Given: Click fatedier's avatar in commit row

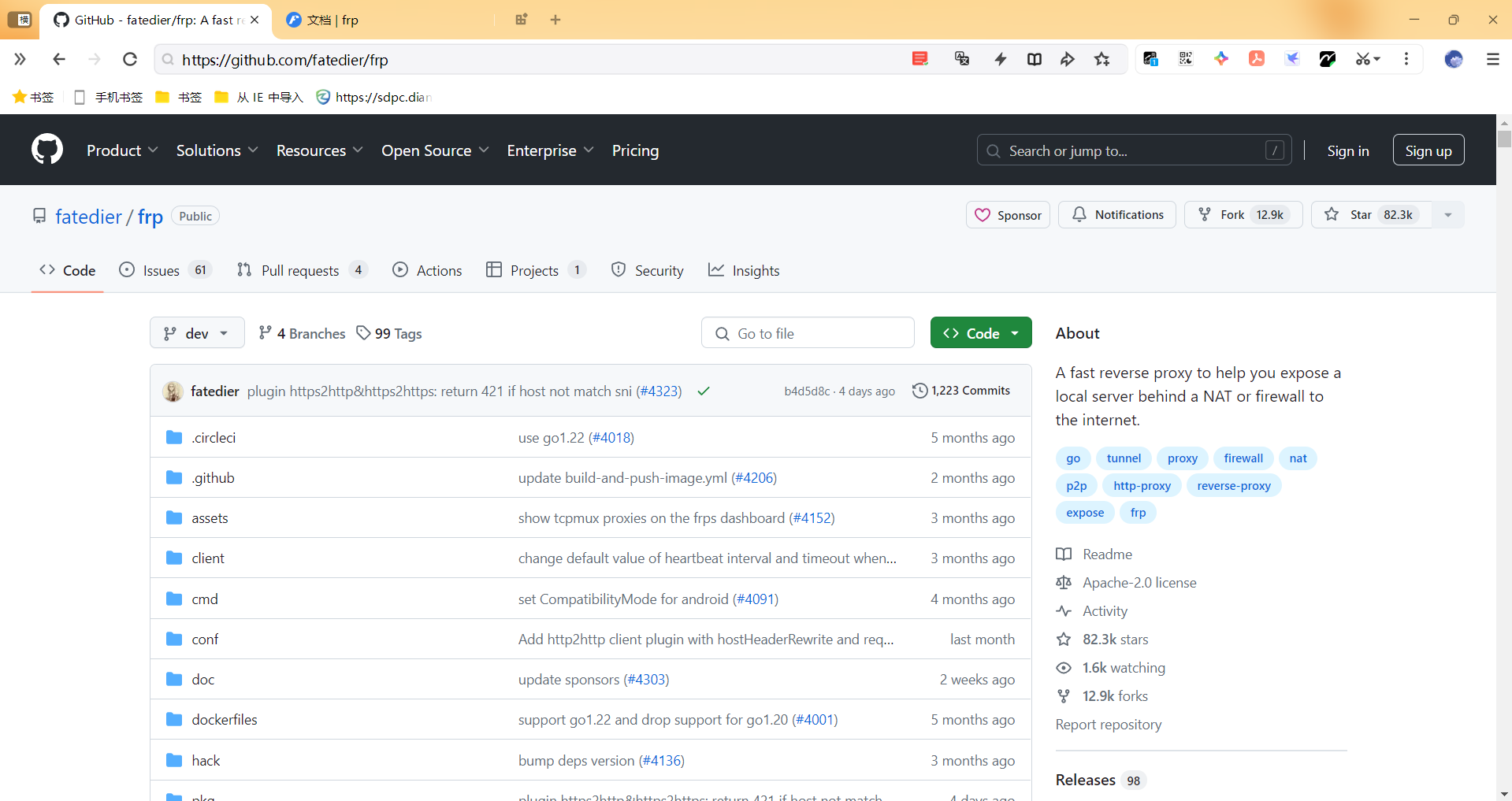Looking at the screenshot, I should (x=173, y=391).
